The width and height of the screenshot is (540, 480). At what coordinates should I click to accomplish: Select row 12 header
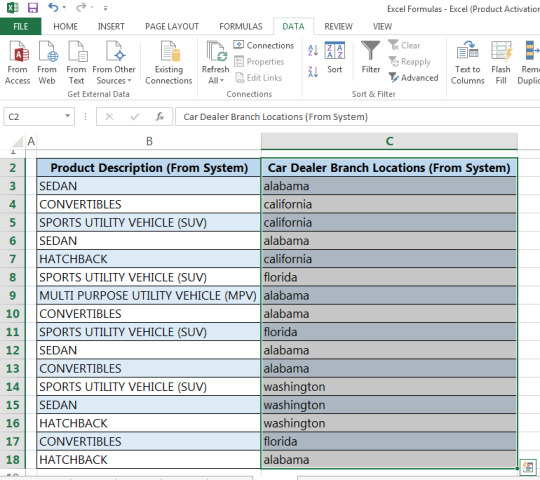12,350
